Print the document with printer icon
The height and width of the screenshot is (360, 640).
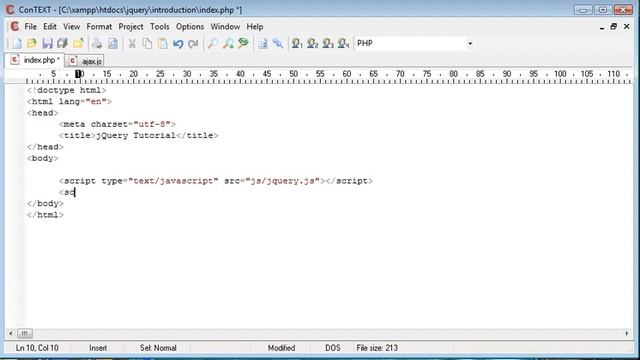point(97,43)
